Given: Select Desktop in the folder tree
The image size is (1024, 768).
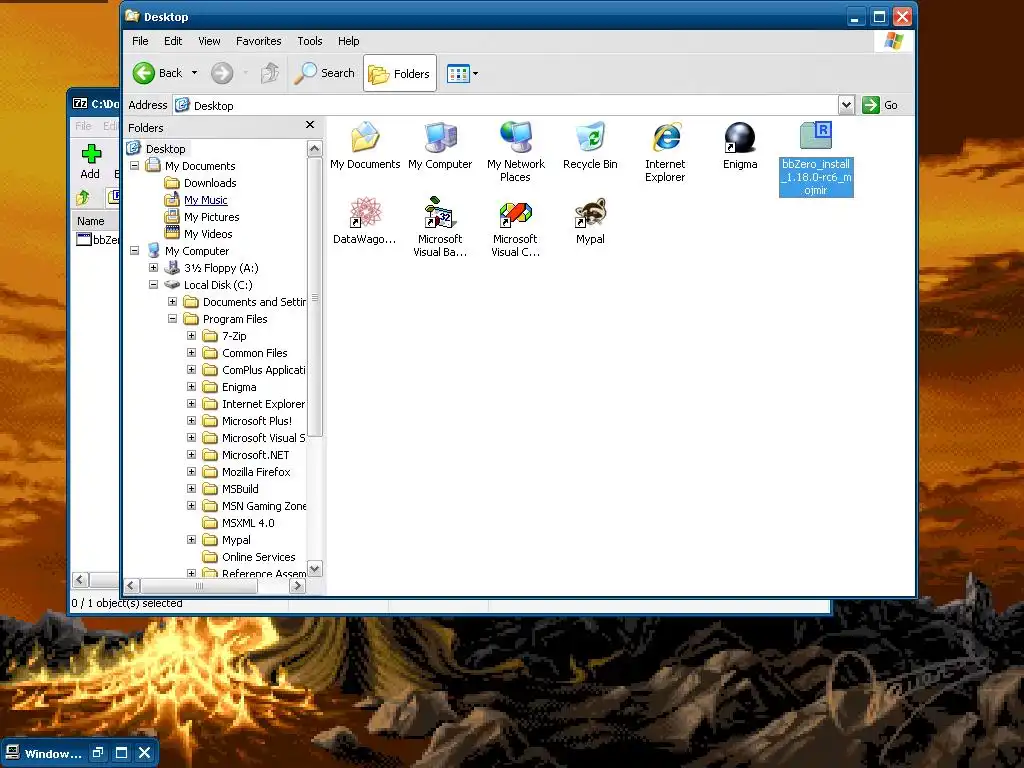Looking at the screenshot, I should pos(165,149).
